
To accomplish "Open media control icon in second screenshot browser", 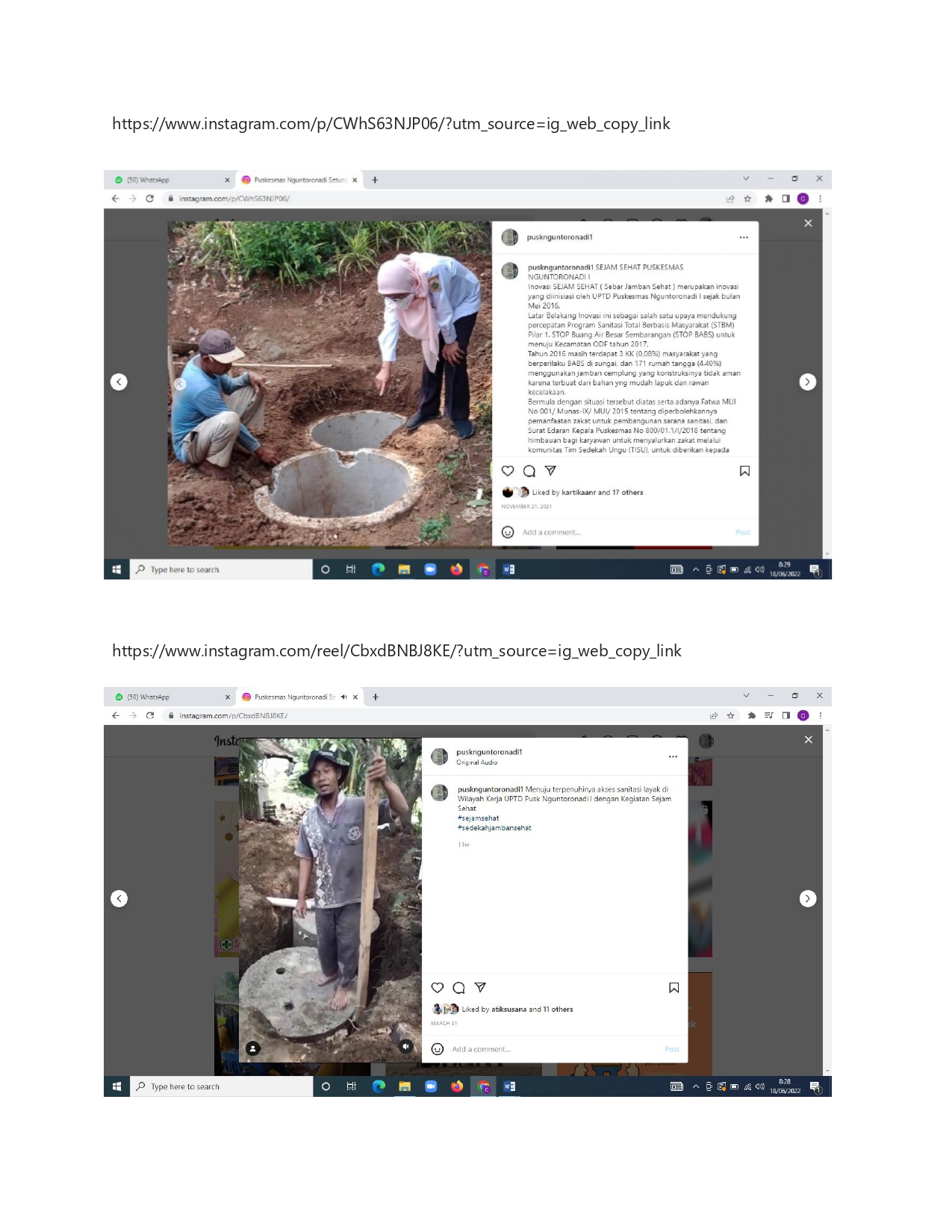I will coord(768,715).
